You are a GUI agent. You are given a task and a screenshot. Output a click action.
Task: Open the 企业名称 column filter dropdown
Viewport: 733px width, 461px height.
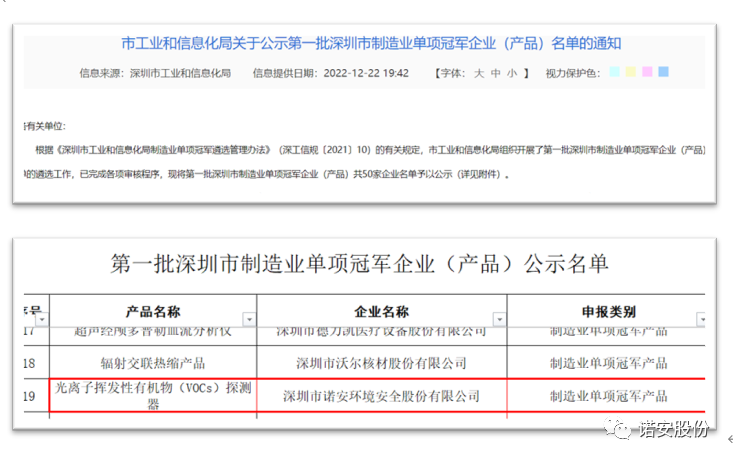coord(500,319)
